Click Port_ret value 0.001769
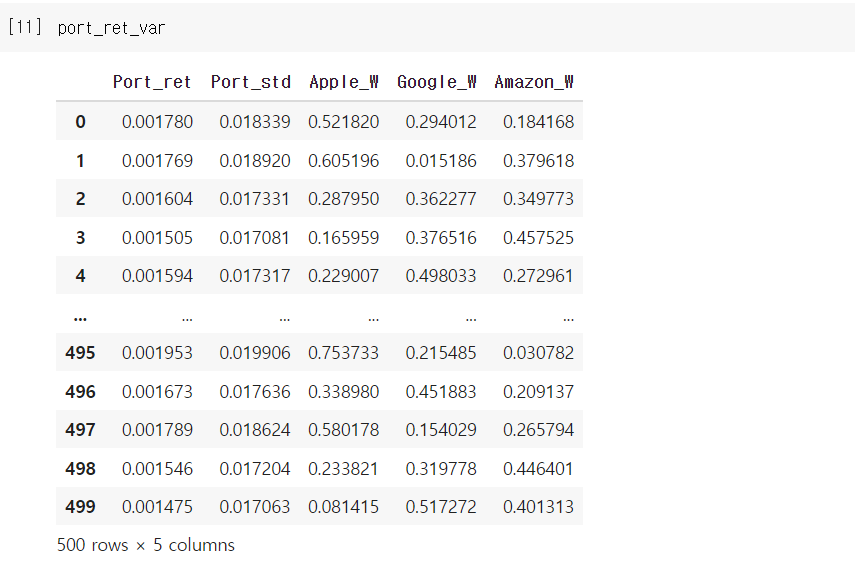856x561 pixels. [x=157, y=161]
